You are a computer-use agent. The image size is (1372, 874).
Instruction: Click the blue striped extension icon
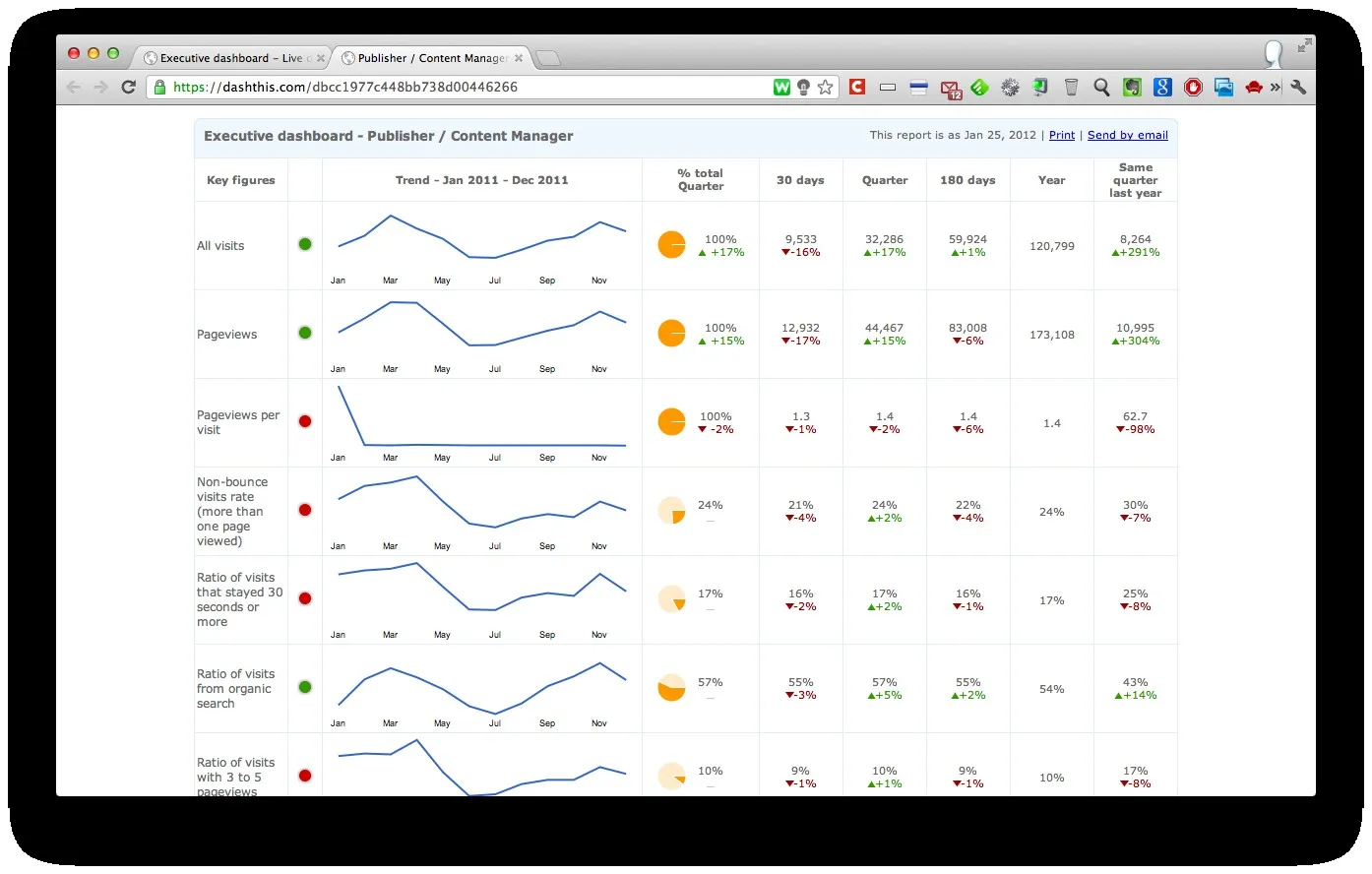tap(918, 87)
